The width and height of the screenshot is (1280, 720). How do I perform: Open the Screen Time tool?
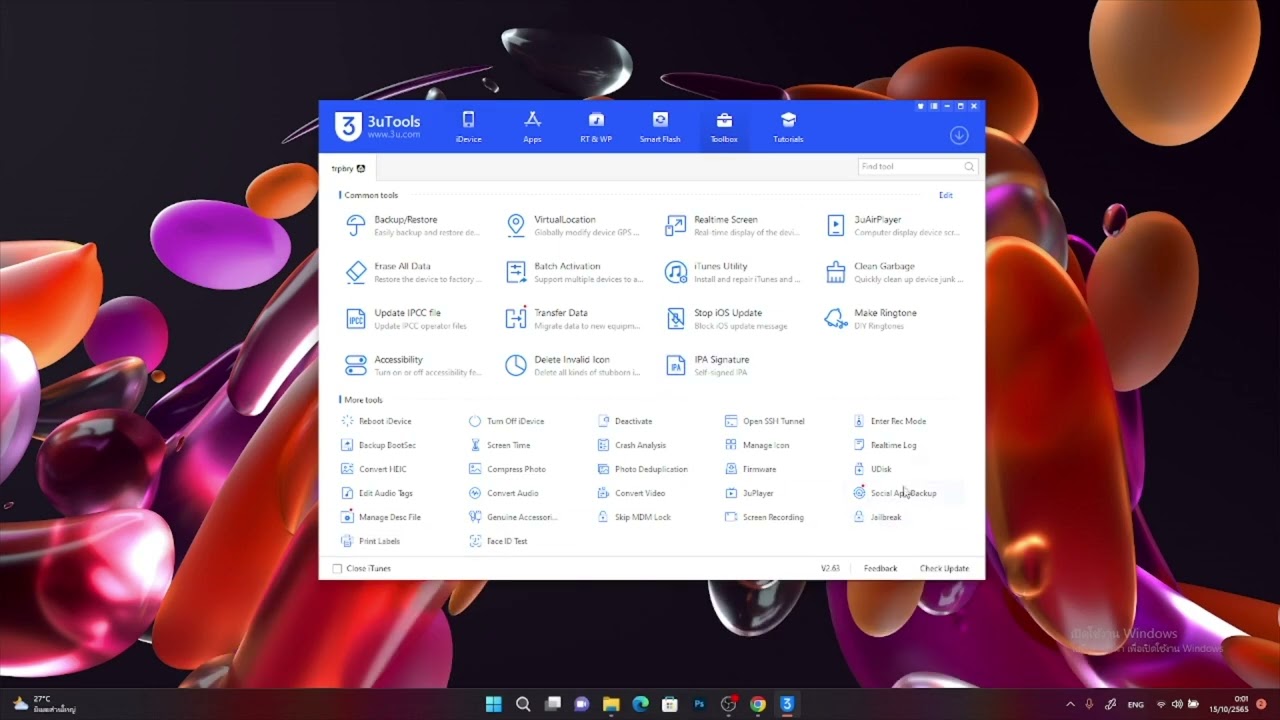click(x=500, y=445)
